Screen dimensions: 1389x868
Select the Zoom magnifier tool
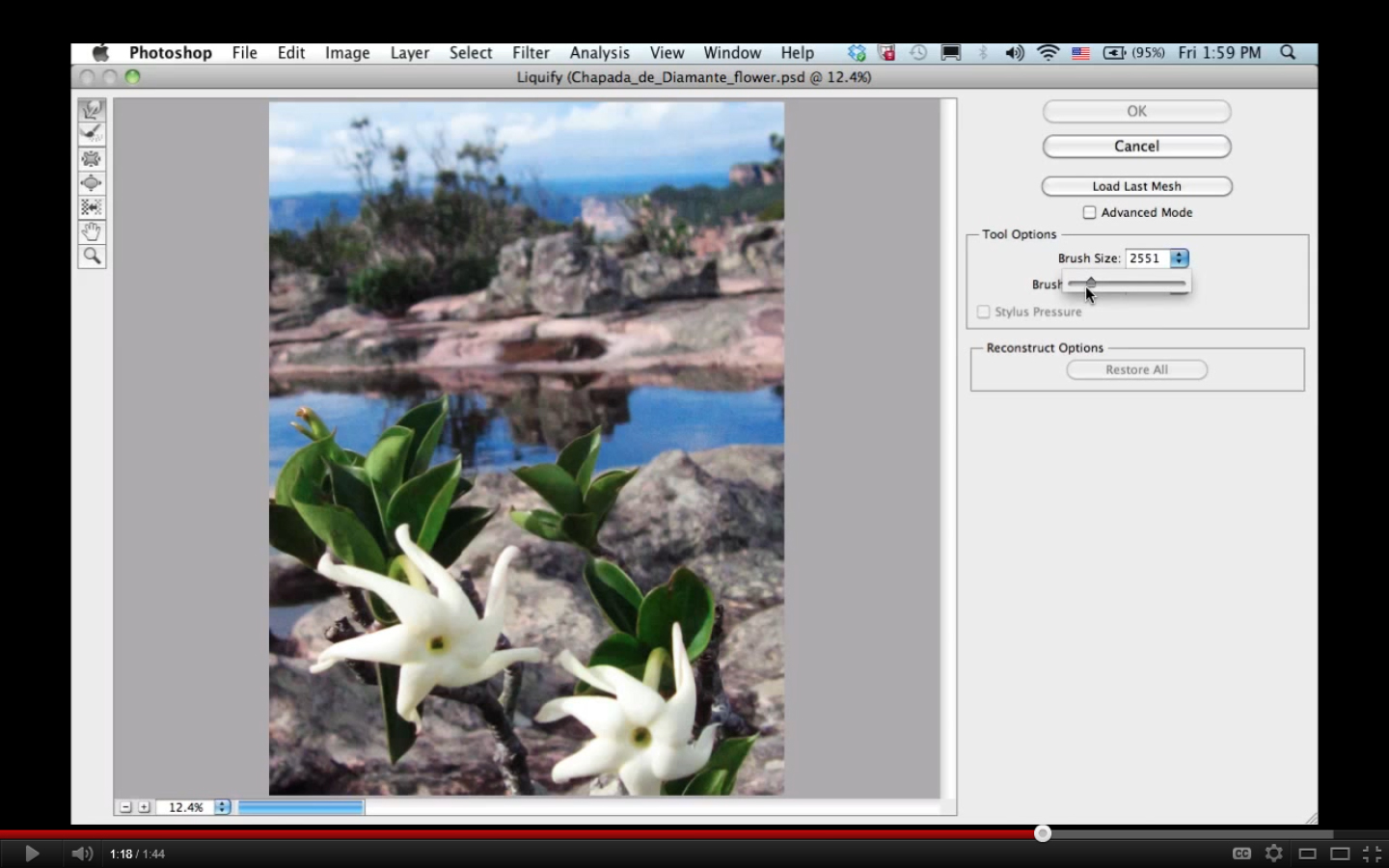pyautogui.click(x=92, y=256)
